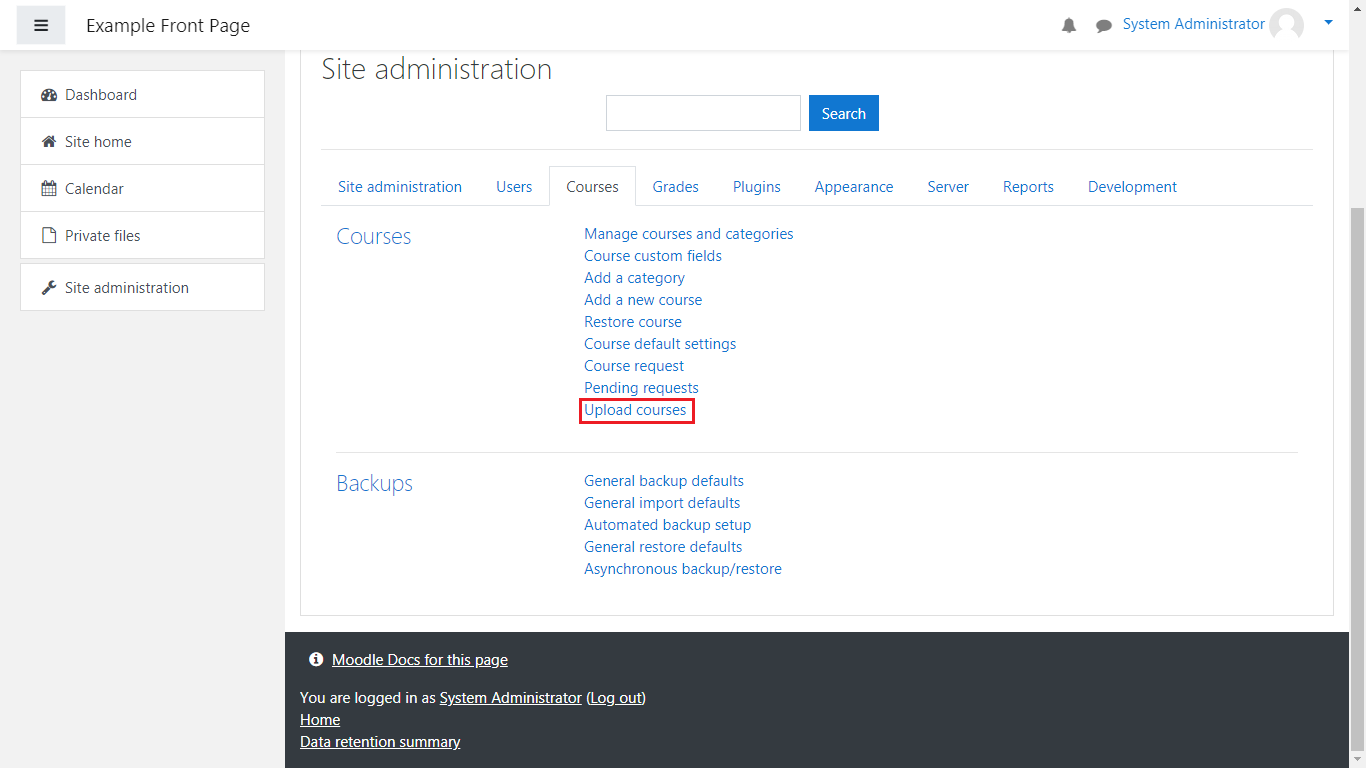Viewport: 1366px width, 768px height.
Task: Click the Private files document icon
Action: [x=49, y=236]
